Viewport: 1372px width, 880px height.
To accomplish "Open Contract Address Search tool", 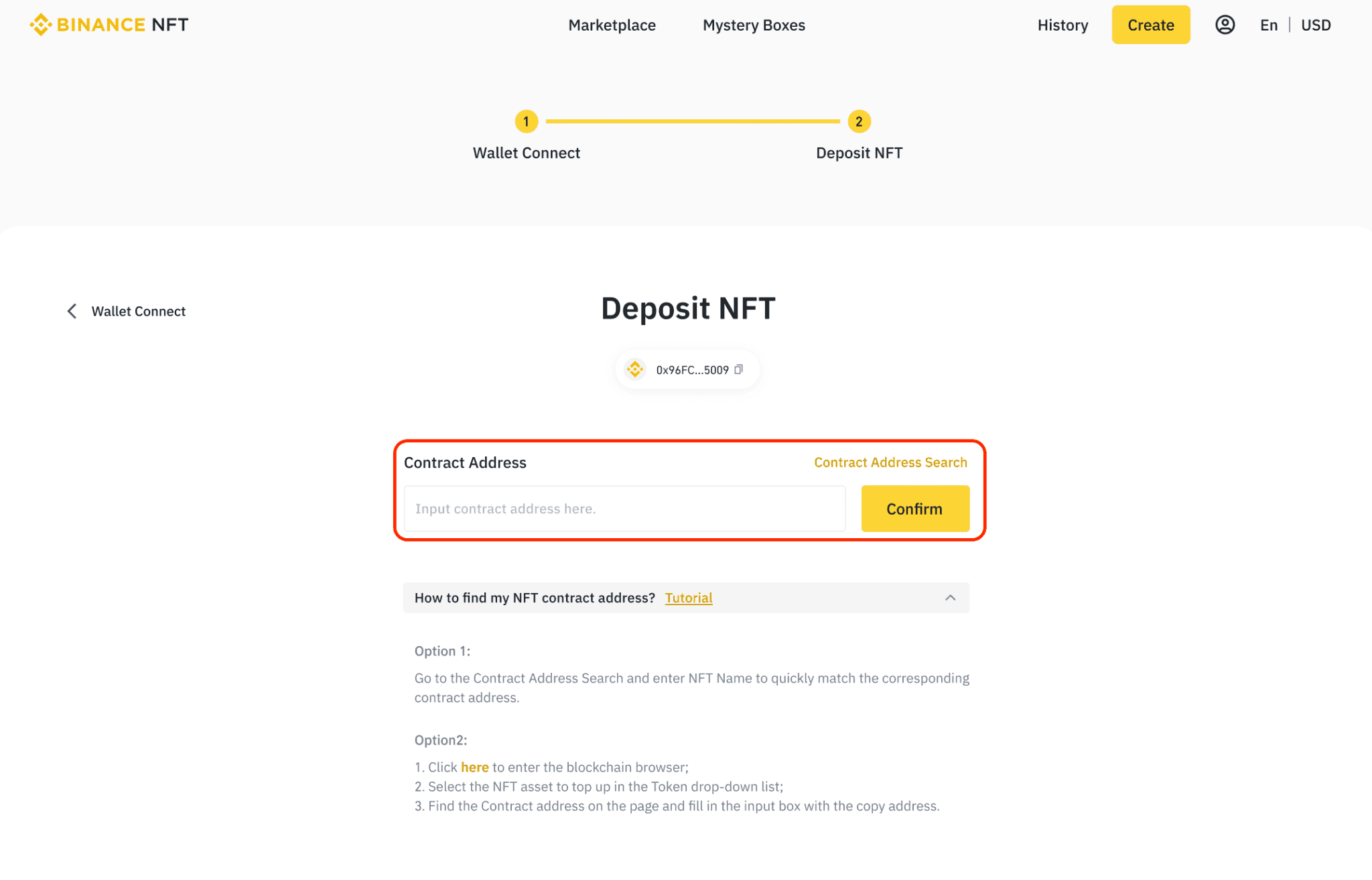I will [890, 462].
